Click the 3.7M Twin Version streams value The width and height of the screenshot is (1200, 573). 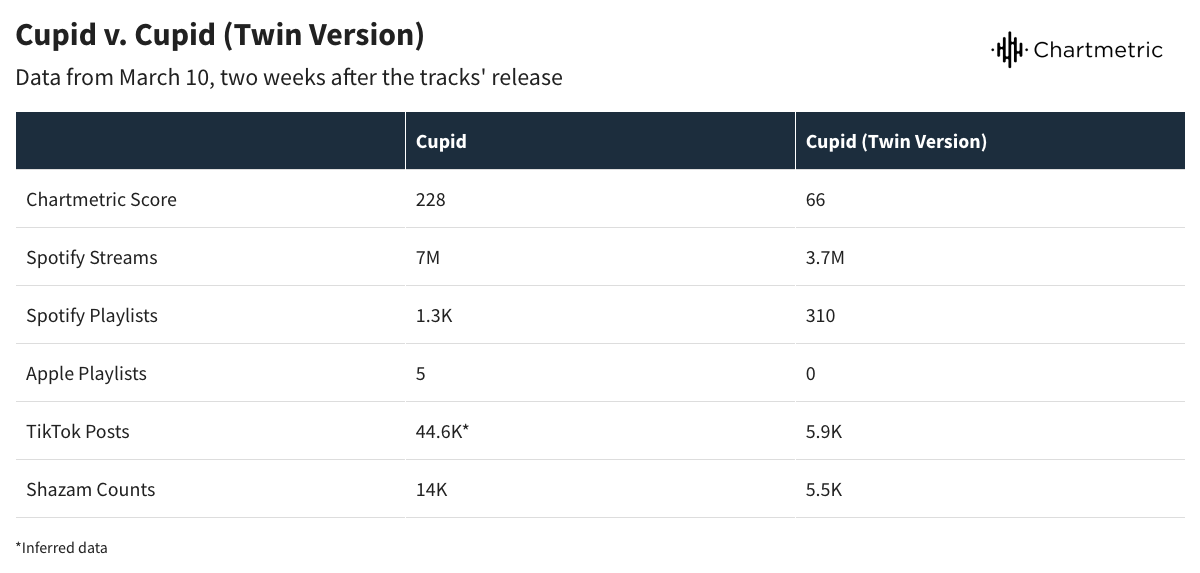tap(825, 257)
